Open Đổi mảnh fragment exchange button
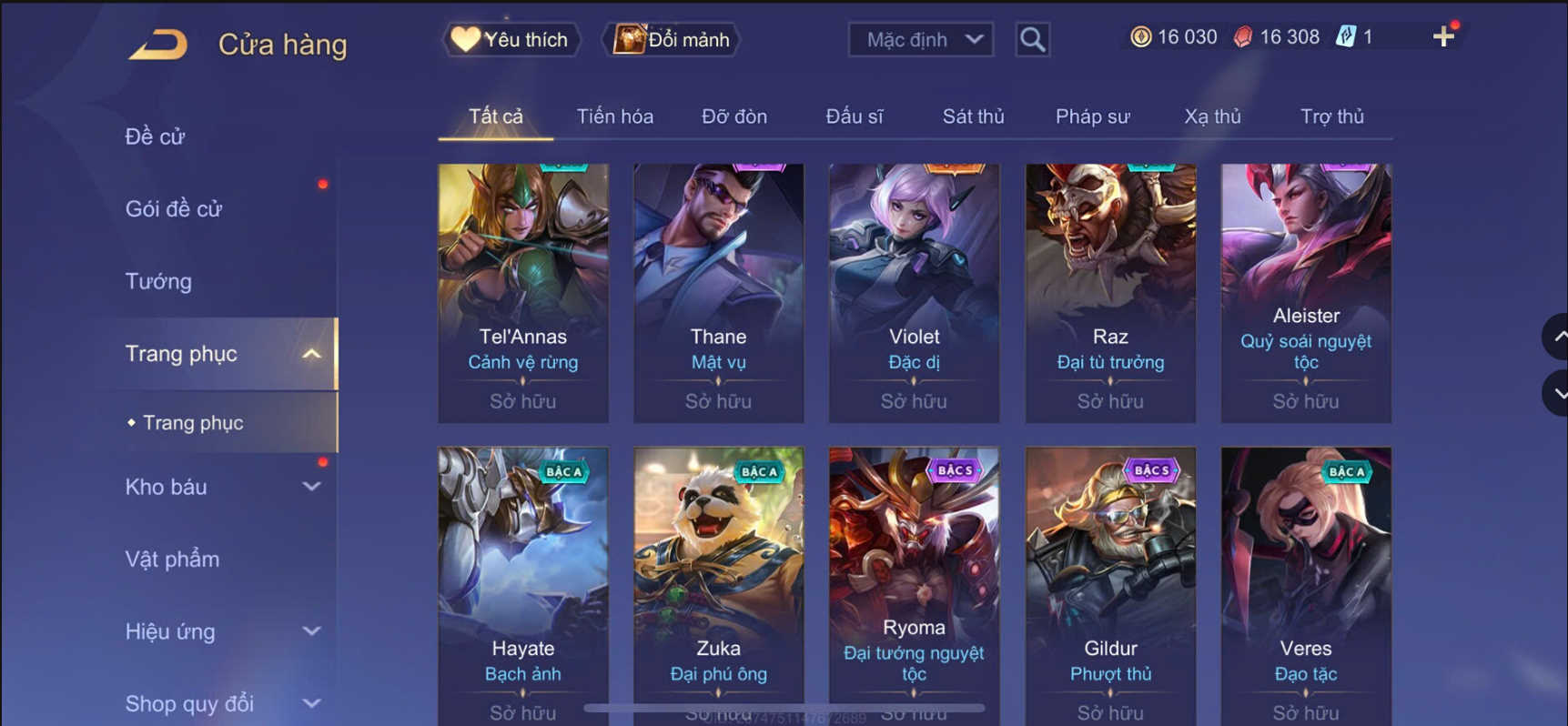 [x=672, y=39]
